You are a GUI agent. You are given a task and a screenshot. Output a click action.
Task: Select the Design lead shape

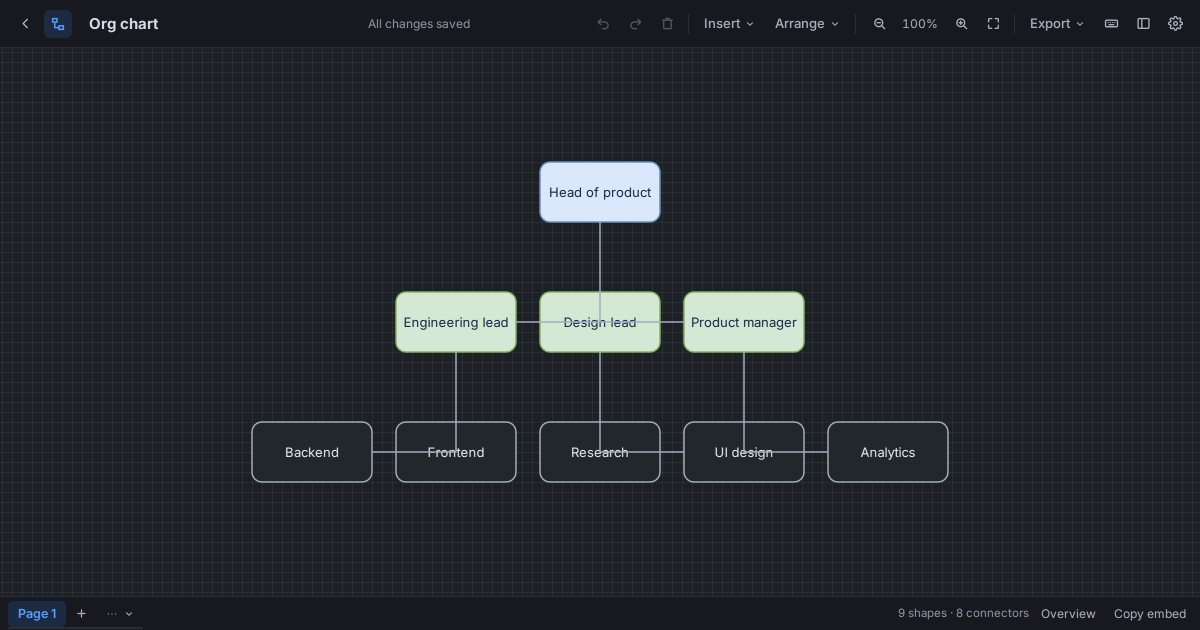(600, 322)
